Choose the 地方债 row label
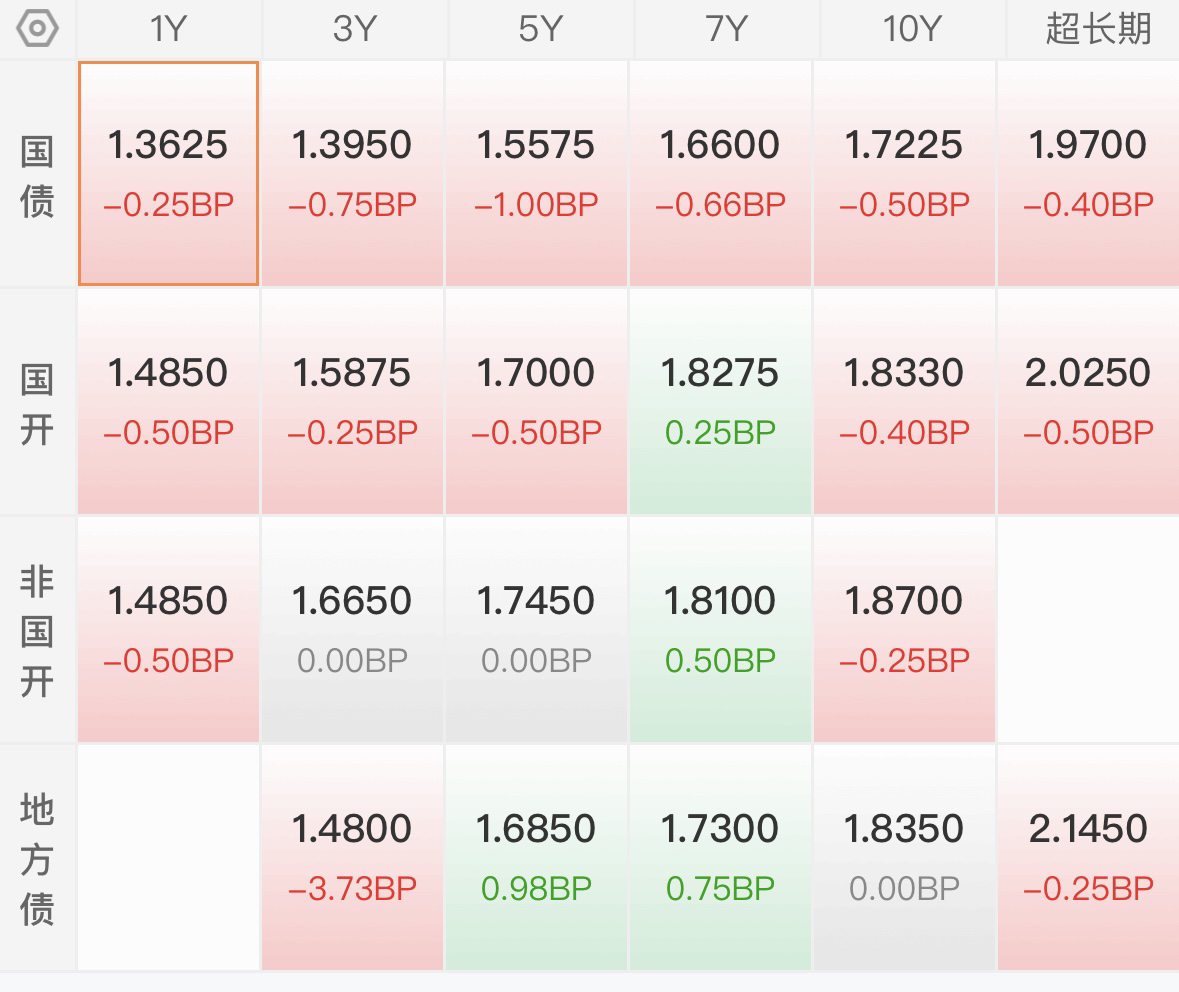This screenshot has width=1179, height=992. point(37,859)
